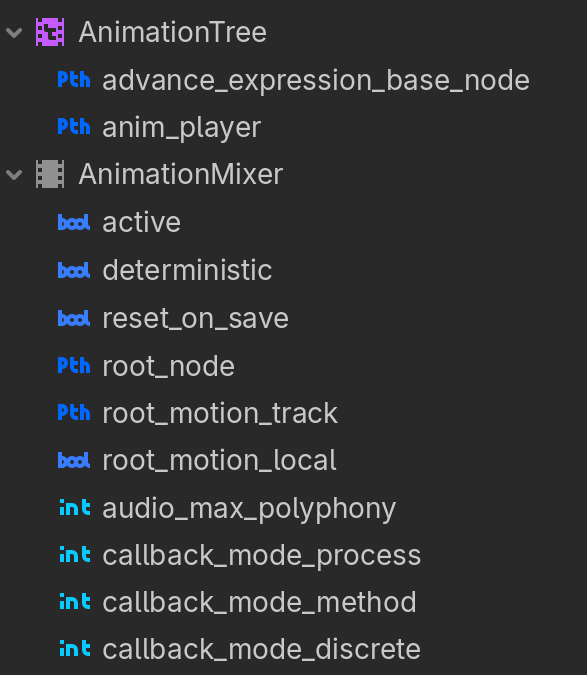Click the int icon beside callback_mode_discrete
Screen dimensions: 587x675
tap(75, 648)
